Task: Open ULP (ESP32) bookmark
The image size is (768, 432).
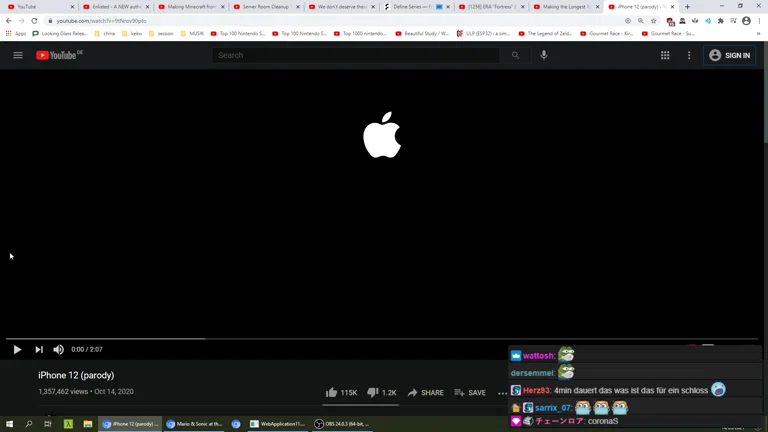Action: [483, 34]
